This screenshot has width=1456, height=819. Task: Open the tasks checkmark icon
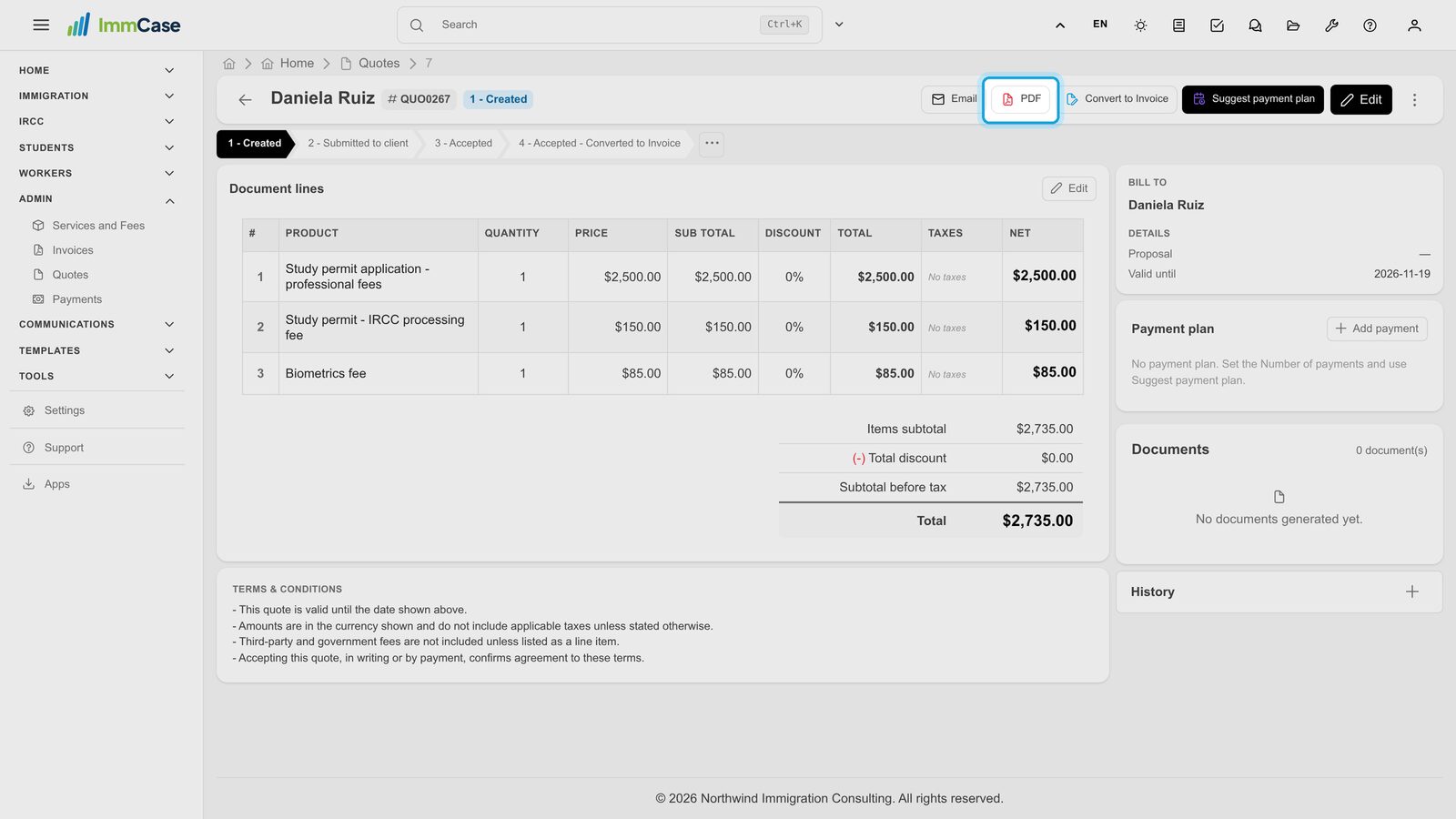click(x=1217, y=25)
